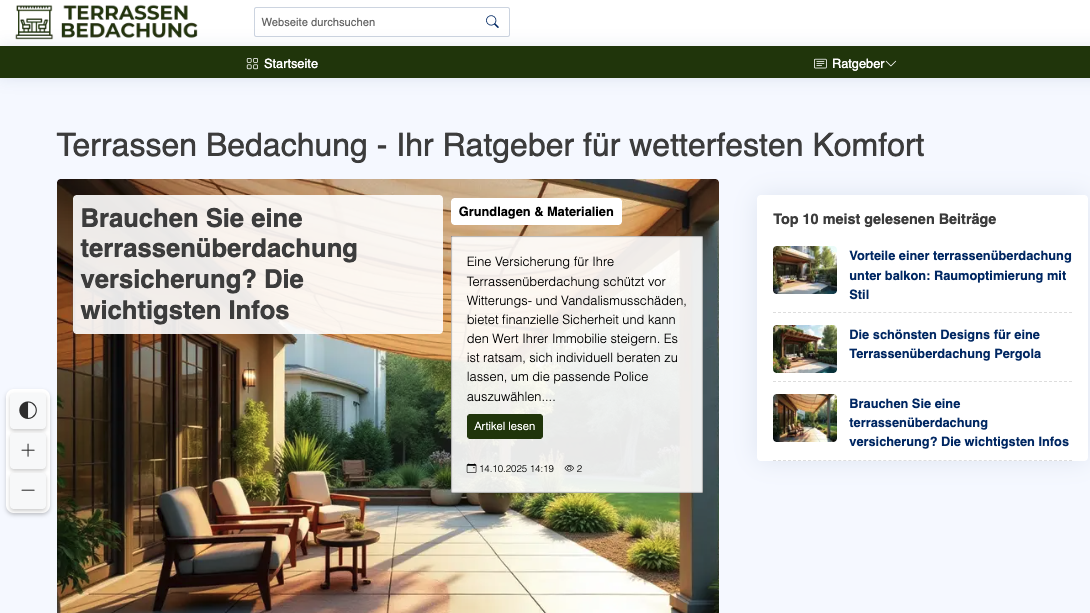
Task: Decrease font size with minus button
Action: pos(28,490)
